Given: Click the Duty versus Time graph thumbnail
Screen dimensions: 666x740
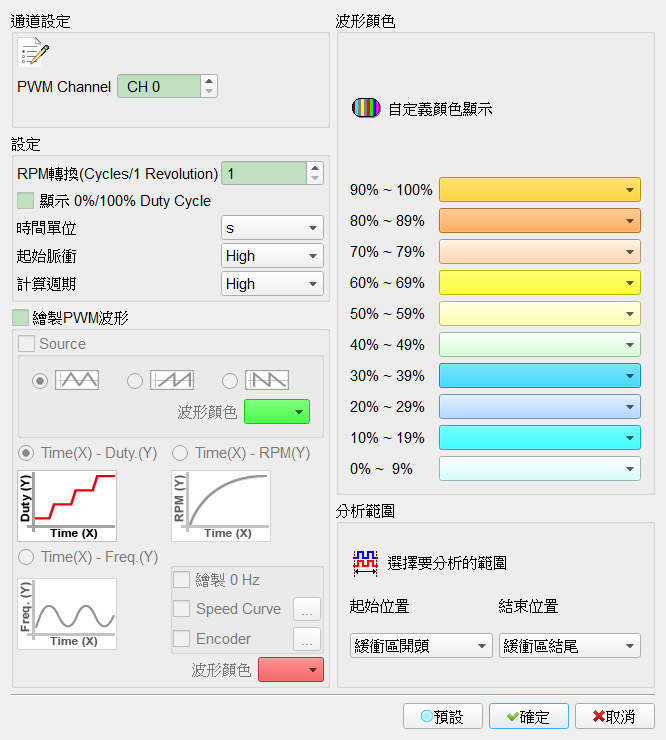Looking at the screenshot, I should (67, 506).
